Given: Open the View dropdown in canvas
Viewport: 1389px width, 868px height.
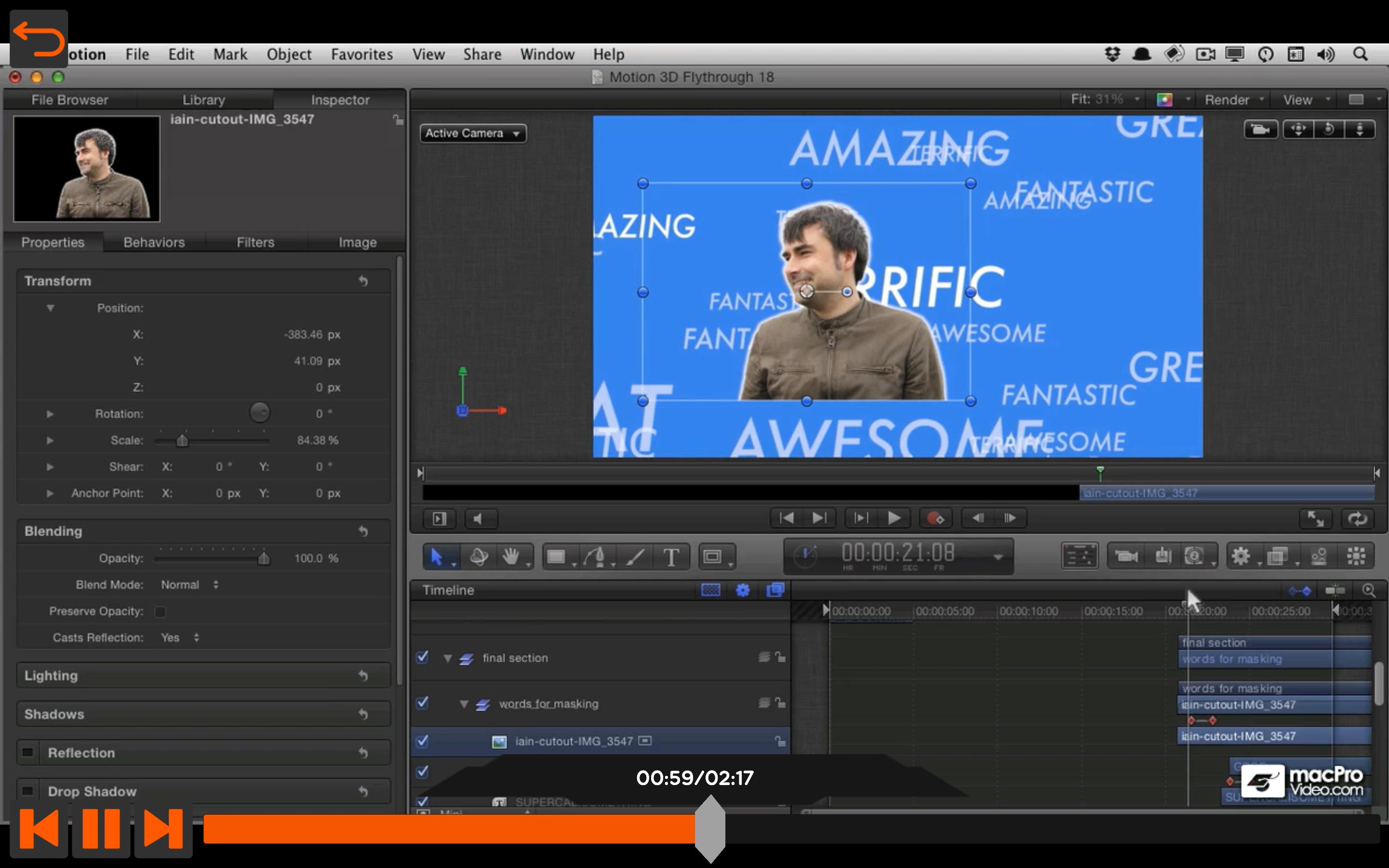Looking at the screenshot, I should tap(1307, 100).
